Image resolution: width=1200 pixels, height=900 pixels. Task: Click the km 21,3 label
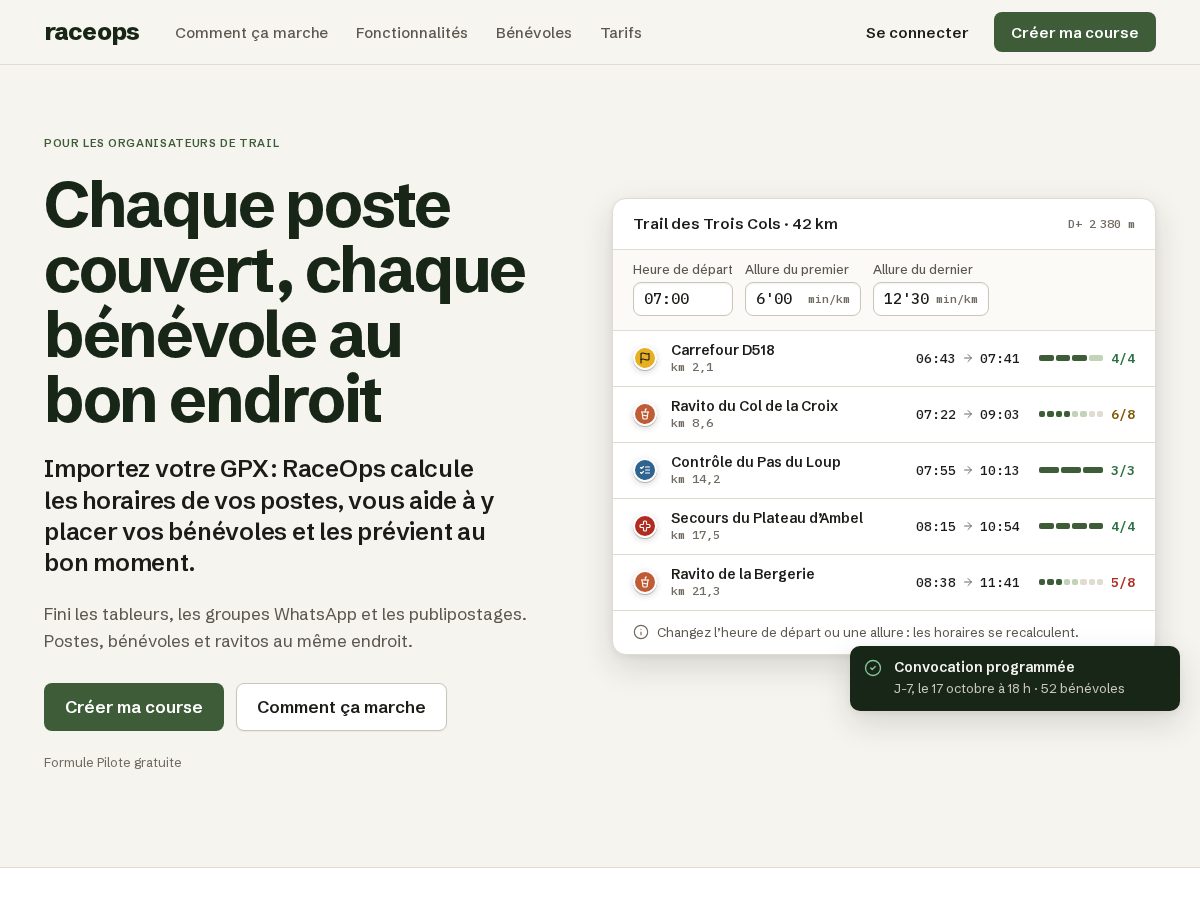[x=696, y=591]
